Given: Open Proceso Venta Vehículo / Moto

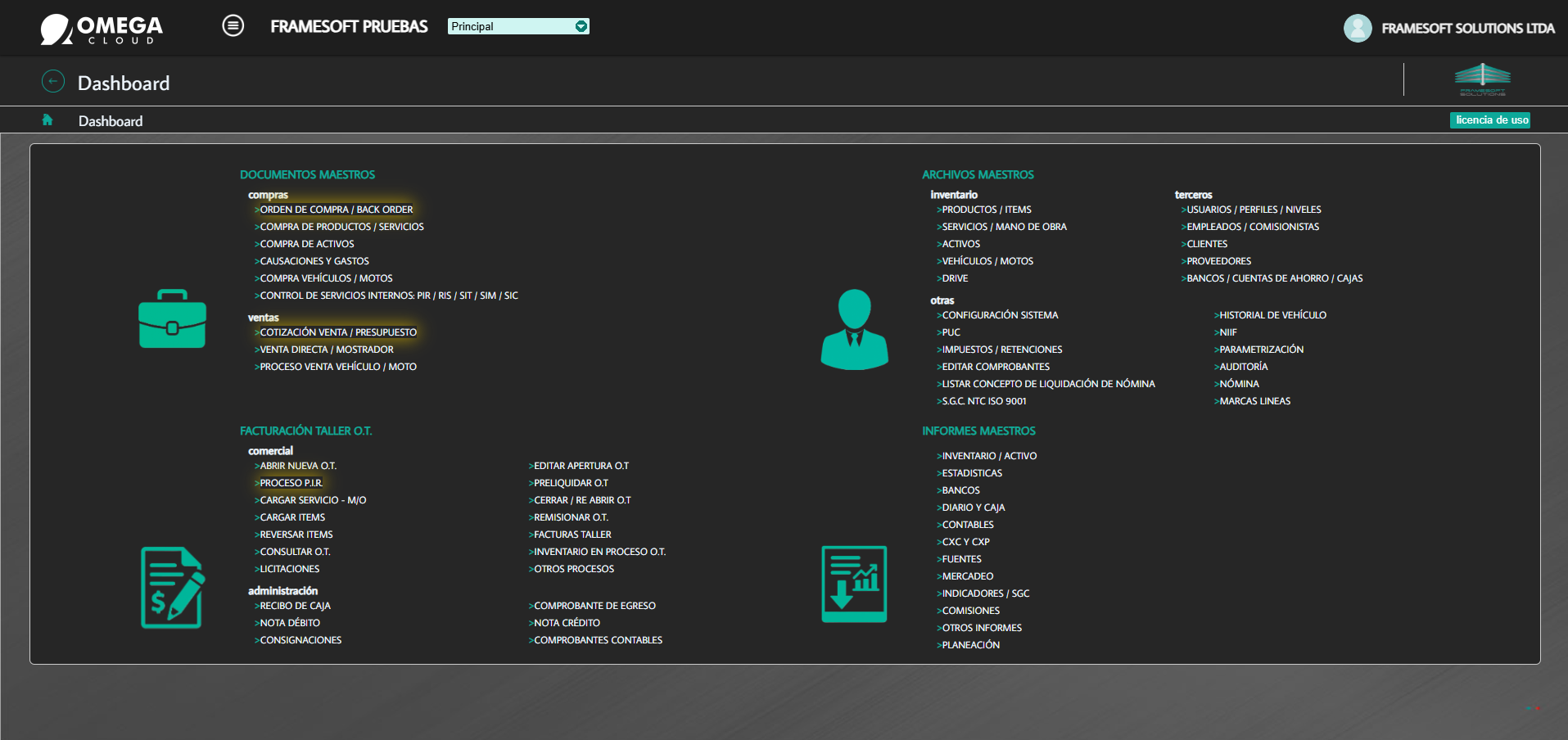Looking at the screenshot, I should tap(338, 367).
